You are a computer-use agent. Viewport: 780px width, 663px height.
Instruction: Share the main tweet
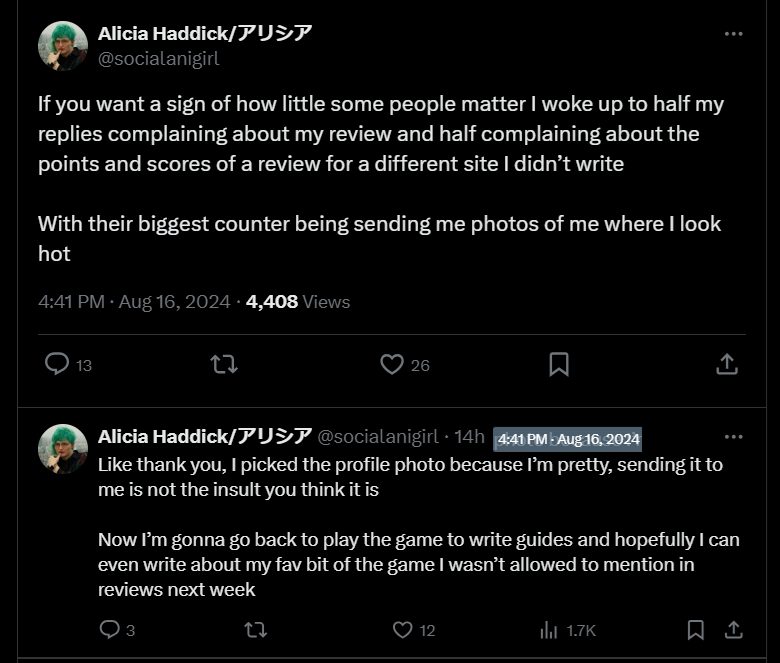[x=727, y=365]
